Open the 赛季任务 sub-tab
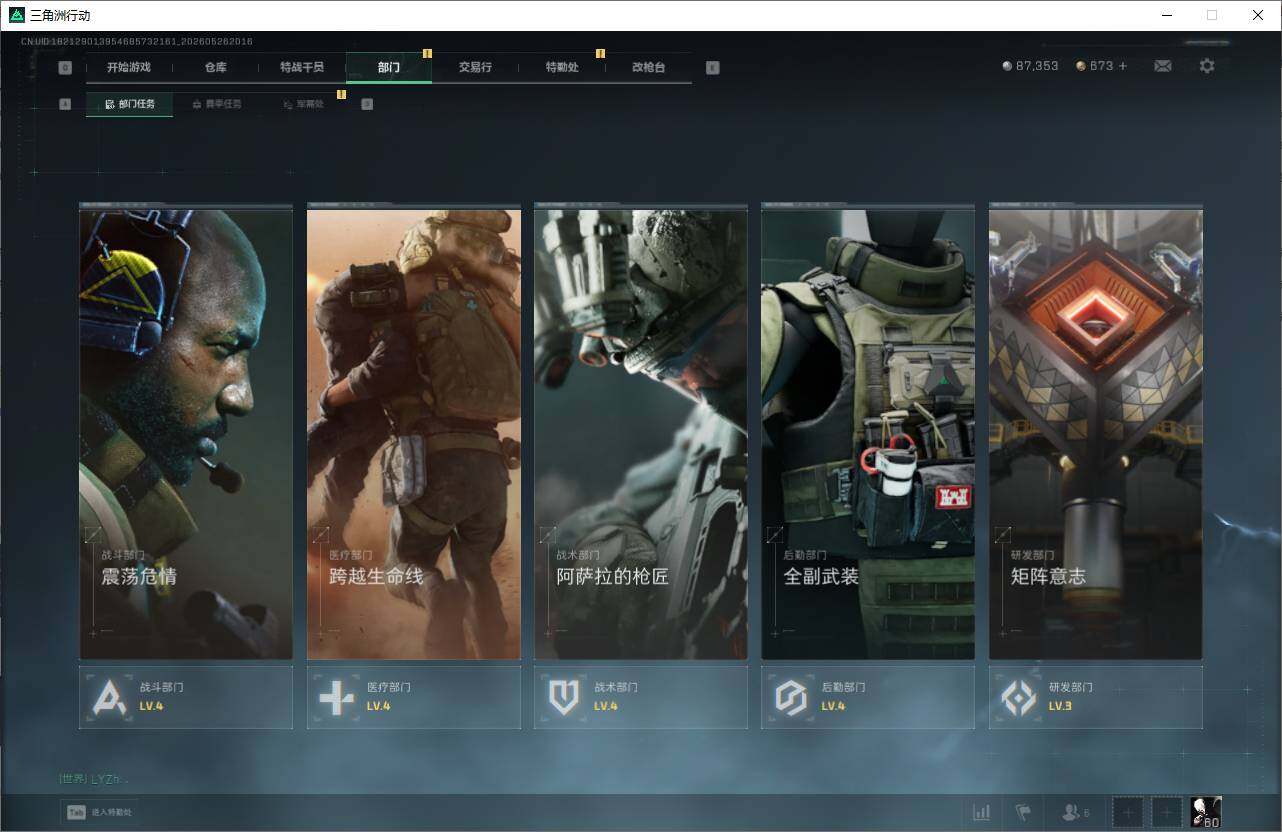Screen dimensions: 1282x832 tap(216, 104)
